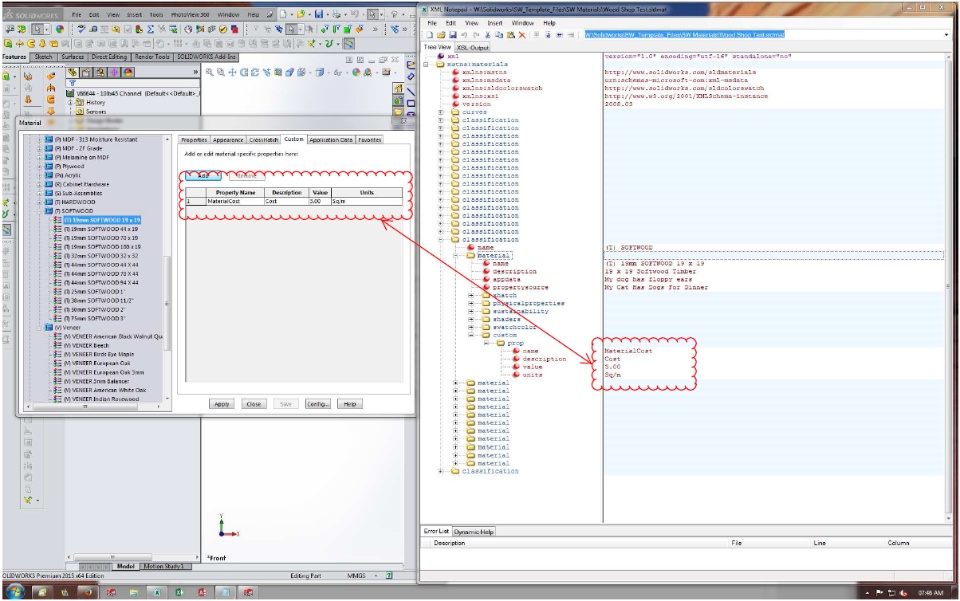Select the FeatureManager design tree tab icon
Image resolution: width=960 pixels, height=601 pixels.
tap(72, 72)
